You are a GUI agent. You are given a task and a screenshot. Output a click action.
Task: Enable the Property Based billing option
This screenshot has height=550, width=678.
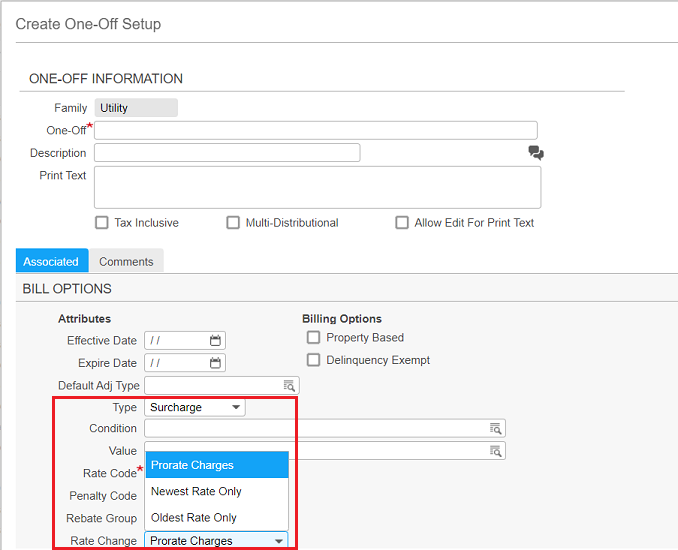click(314, 338)
